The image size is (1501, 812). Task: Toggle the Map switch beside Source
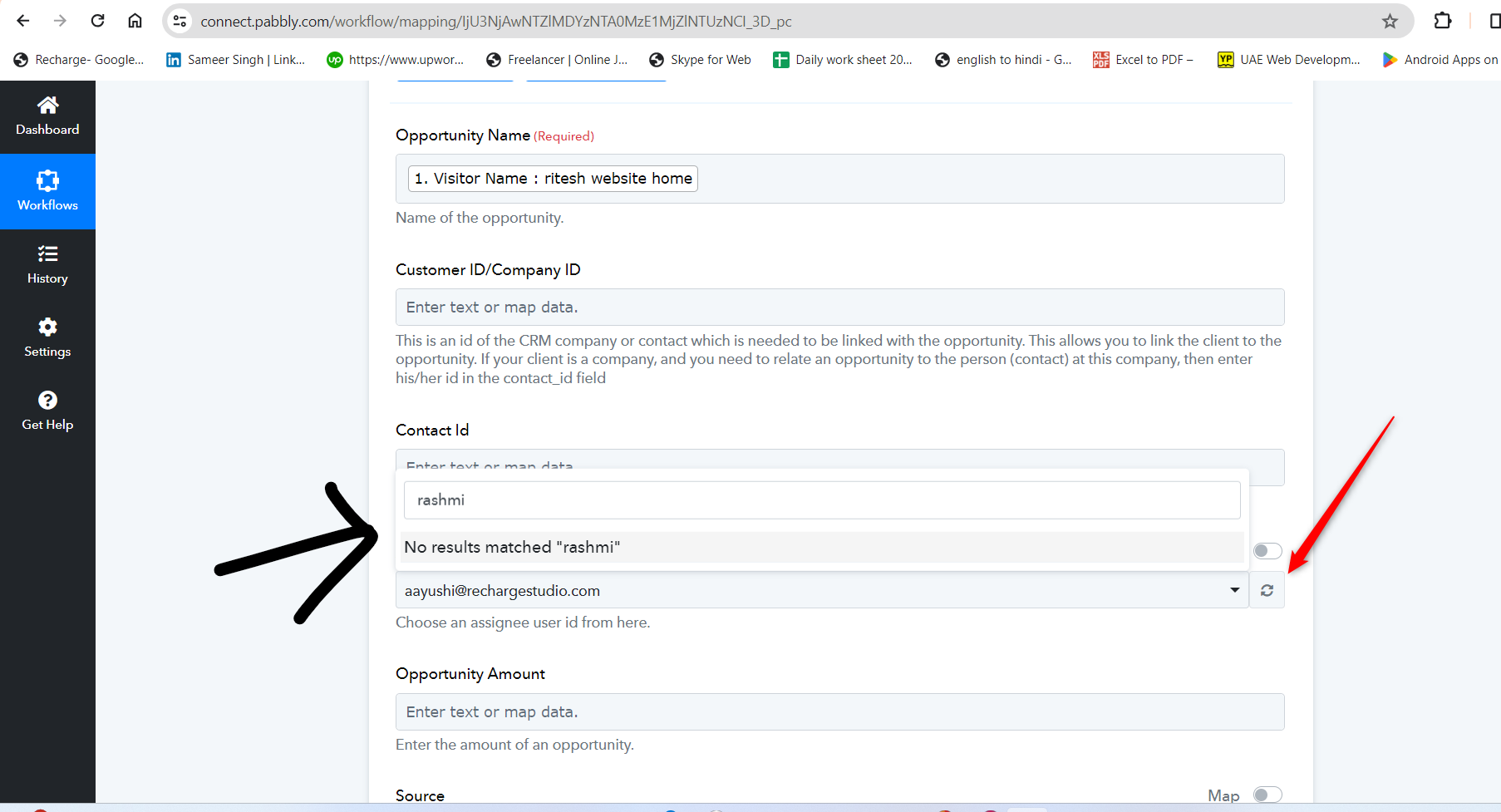coord(1267,795)
